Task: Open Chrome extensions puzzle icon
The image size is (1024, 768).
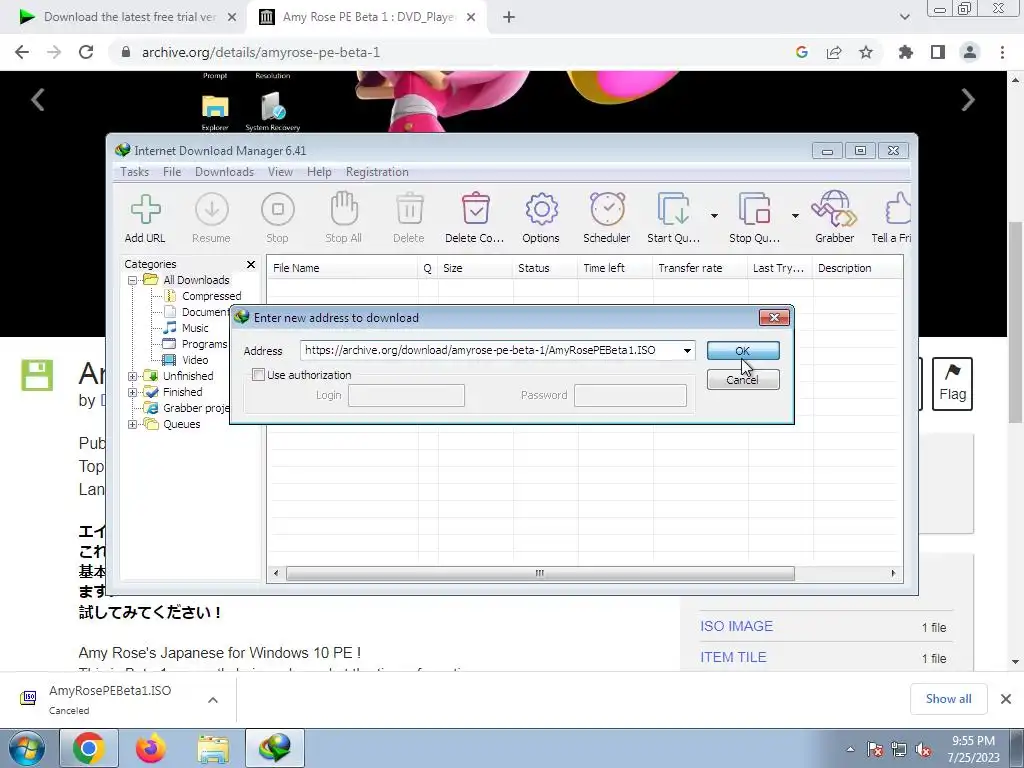Action: tap(905, 52)
